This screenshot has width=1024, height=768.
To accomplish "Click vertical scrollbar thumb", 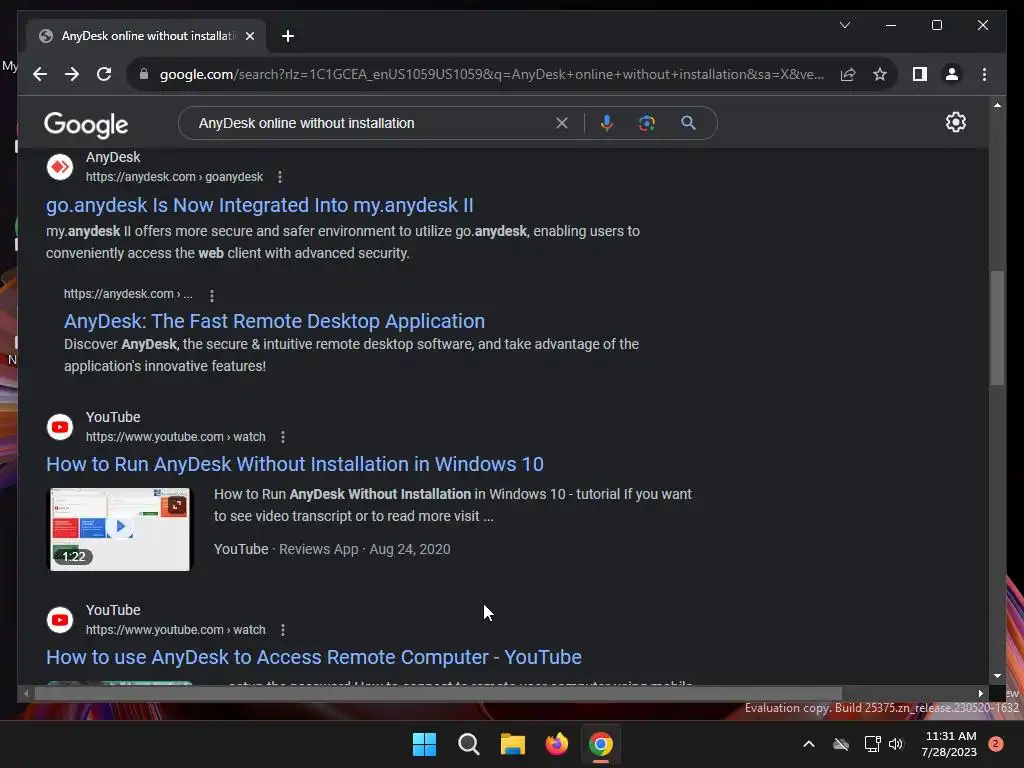I will [x=997, y=328].
